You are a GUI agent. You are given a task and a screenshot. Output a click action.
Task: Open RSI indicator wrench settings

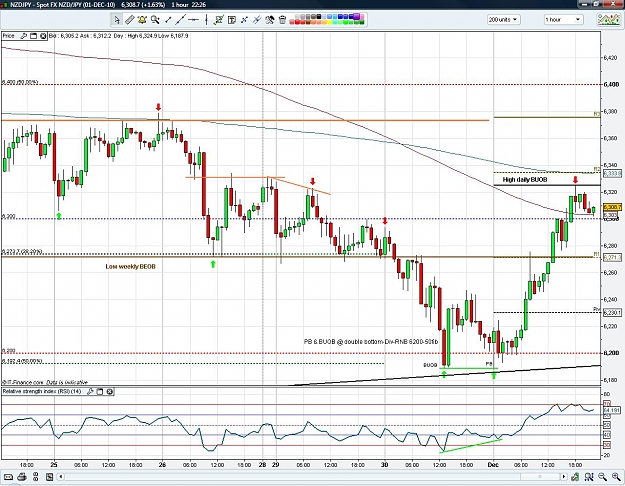tap(90, 392)
